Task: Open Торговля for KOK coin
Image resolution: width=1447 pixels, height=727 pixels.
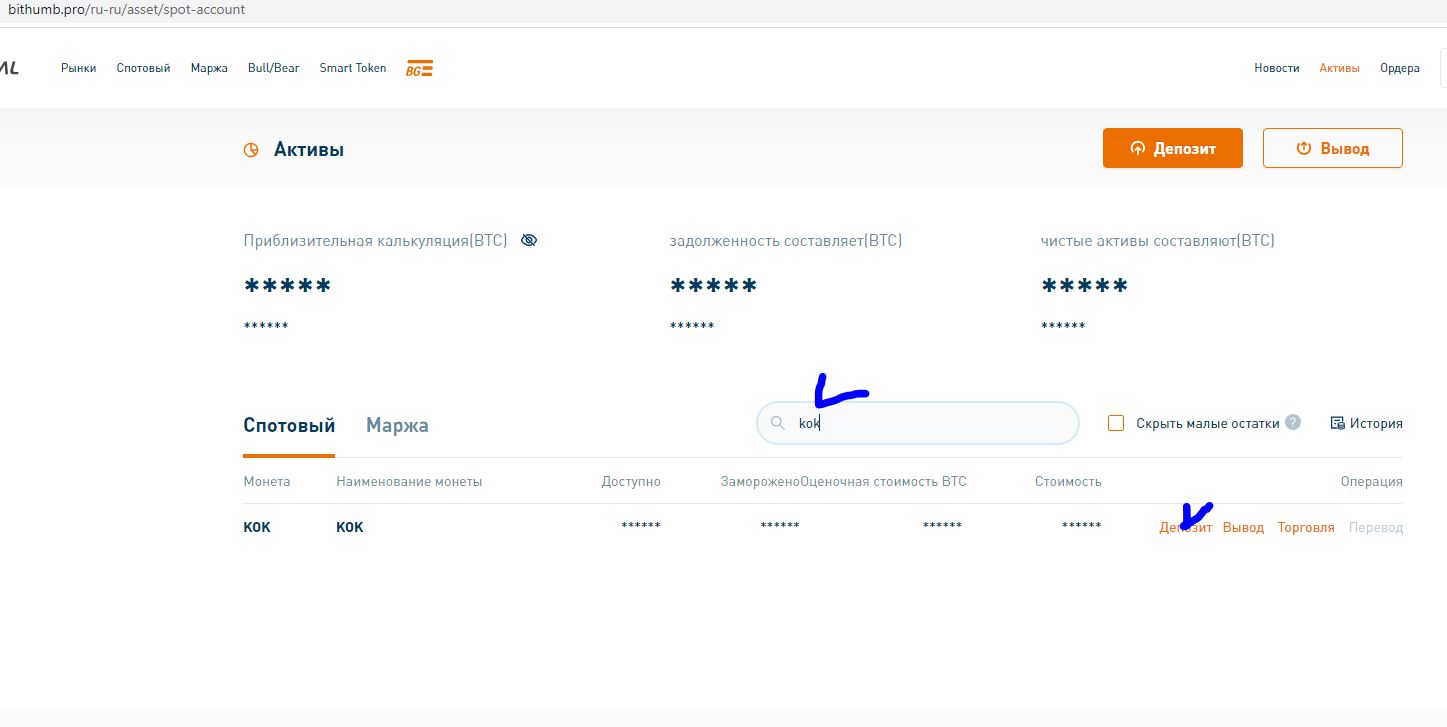Action: [1305, 527]
